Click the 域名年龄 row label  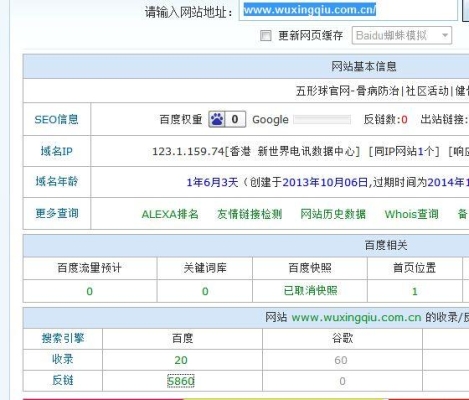(57, 181)
